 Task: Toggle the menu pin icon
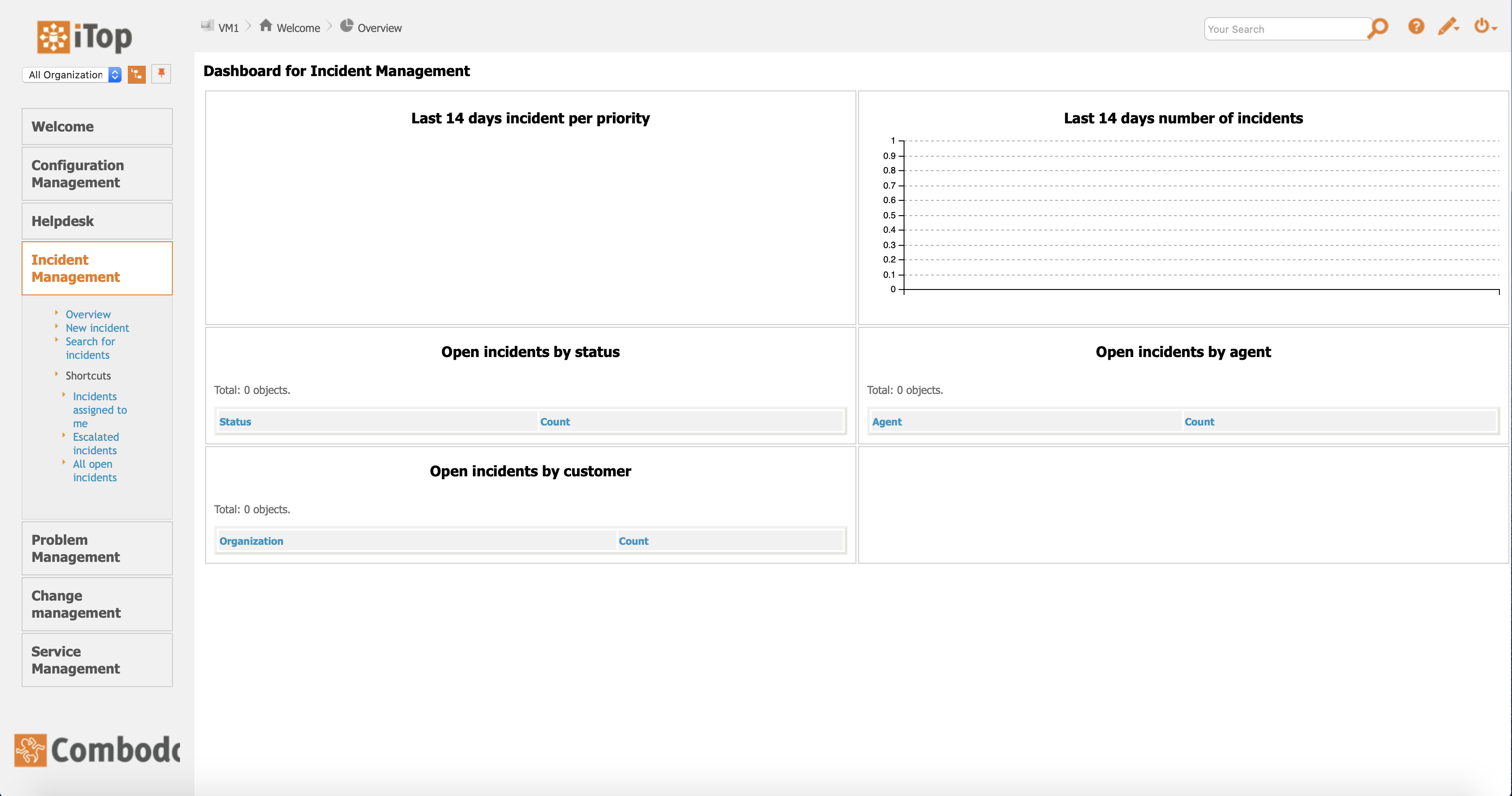click(161, 74)
